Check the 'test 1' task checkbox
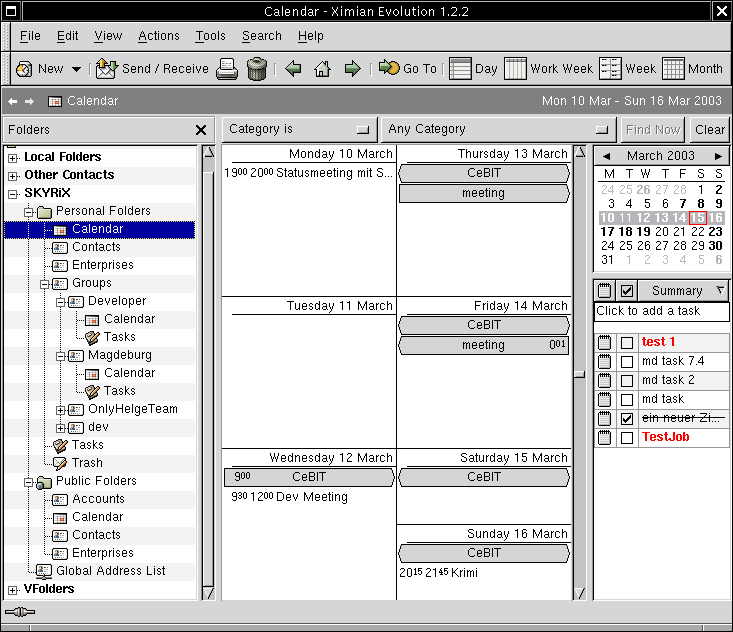733x632 pixels. click(627, 343)
